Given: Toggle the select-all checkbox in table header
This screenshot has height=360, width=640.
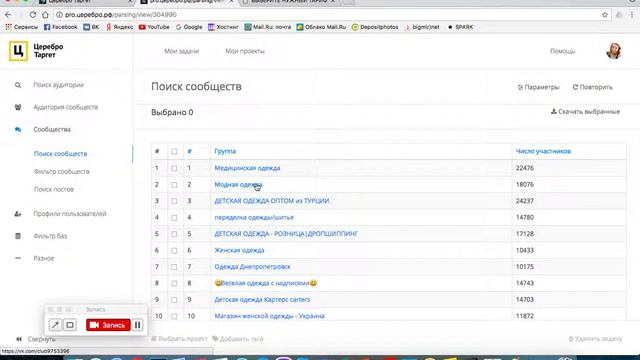Looking at the screenshot, I should [174, 151].
